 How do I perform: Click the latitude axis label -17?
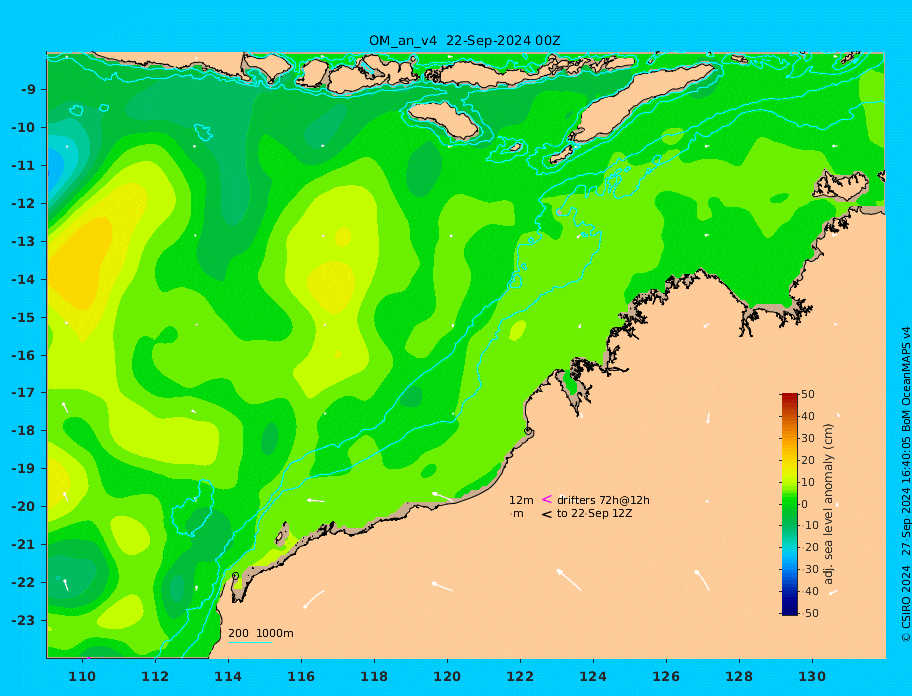pyautogui.click(x=23, y=392)
